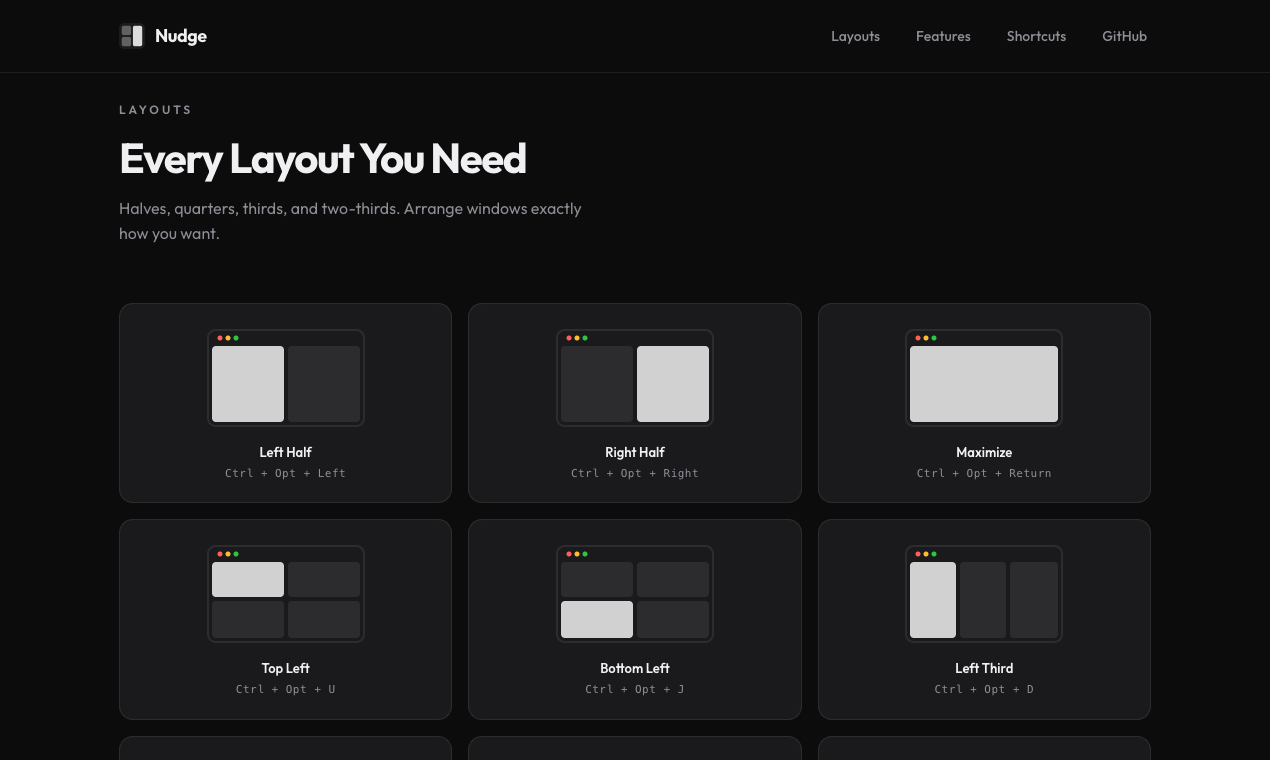Choose the Left Third layout preview

click(984, 594)
